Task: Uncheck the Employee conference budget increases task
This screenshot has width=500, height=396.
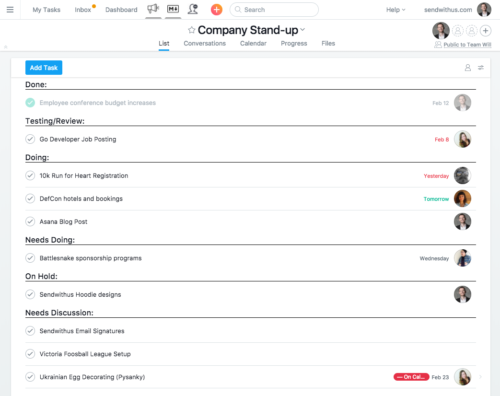Action: tap(30, 103)
